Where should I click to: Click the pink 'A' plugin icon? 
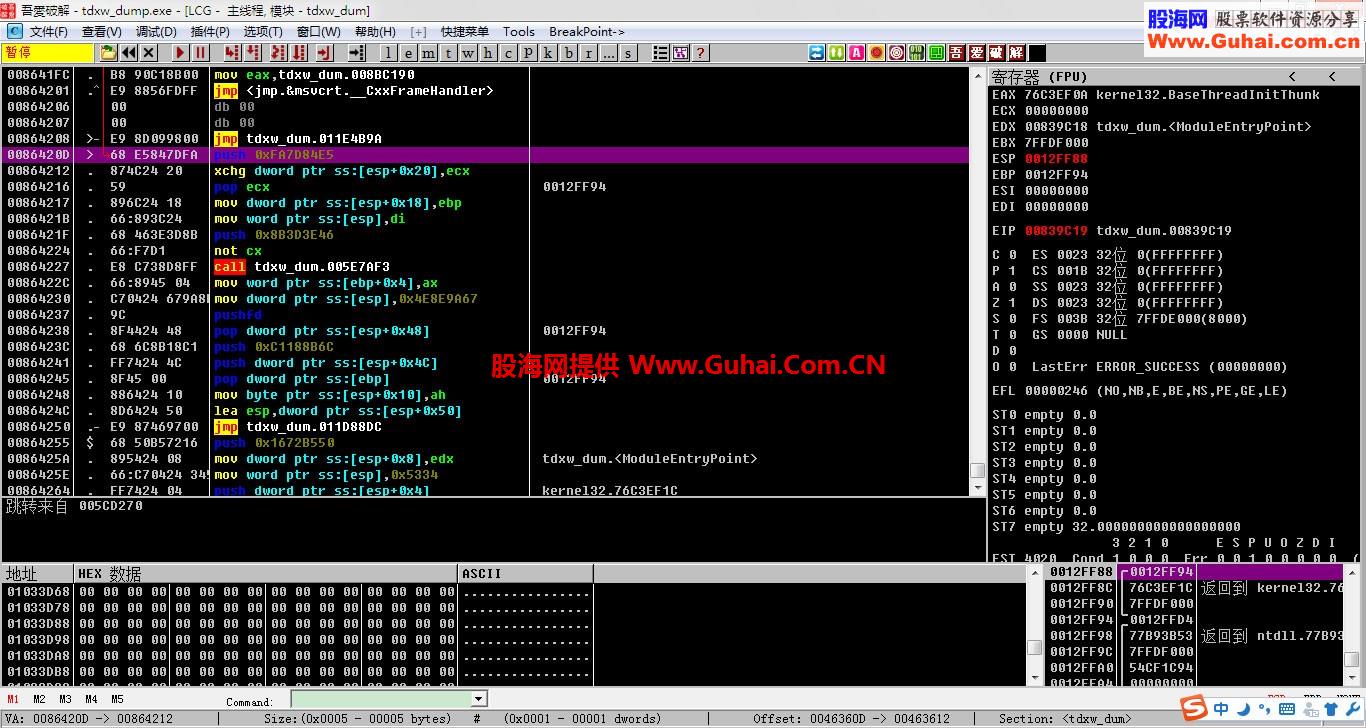point(857,53)
